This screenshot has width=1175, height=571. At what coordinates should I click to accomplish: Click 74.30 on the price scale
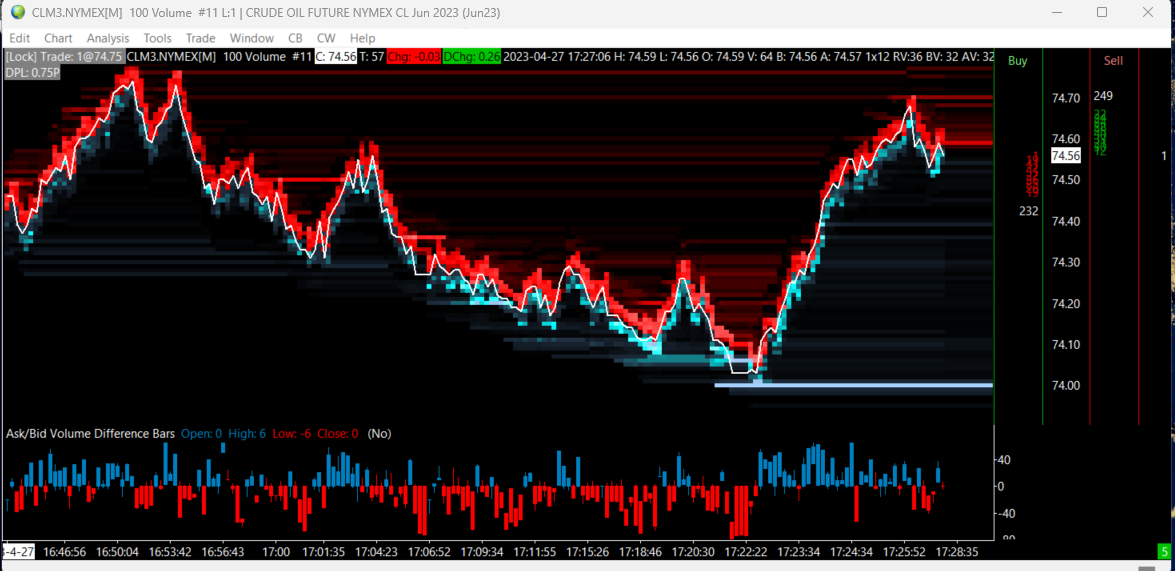(1066, 263)
